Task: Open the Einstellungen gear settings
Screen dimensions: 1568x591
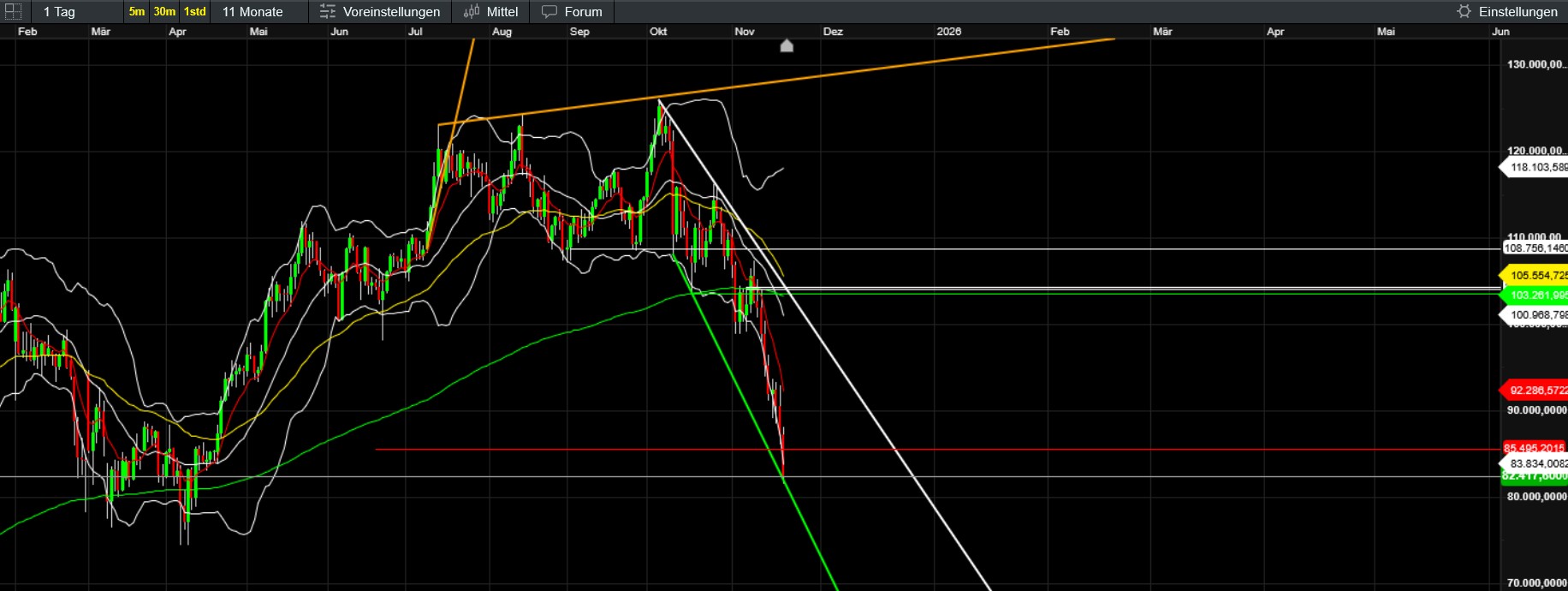Action: pos(1464,11)
